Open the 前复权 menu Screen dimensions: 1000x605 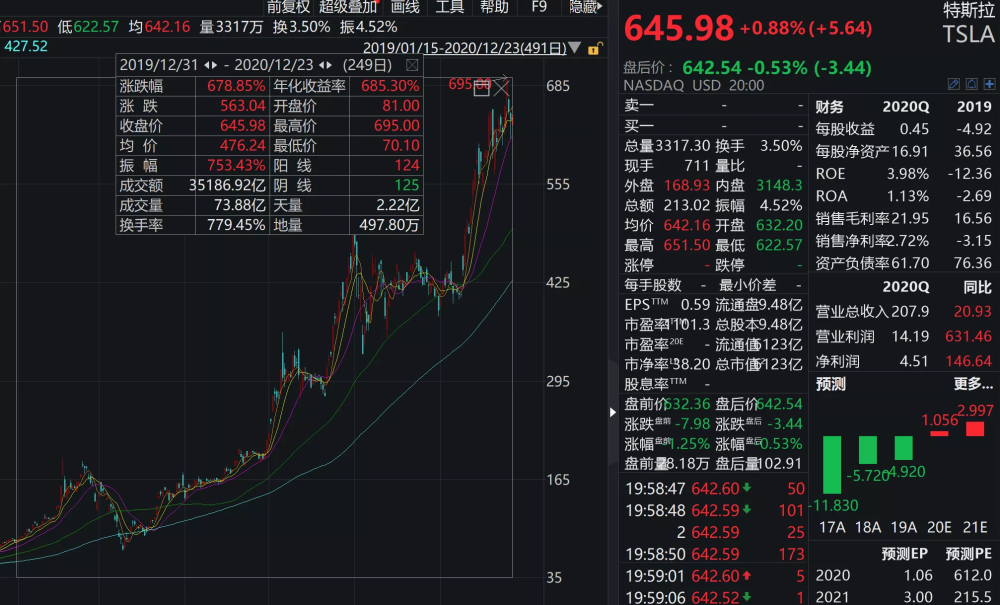[x=288, y=7]
